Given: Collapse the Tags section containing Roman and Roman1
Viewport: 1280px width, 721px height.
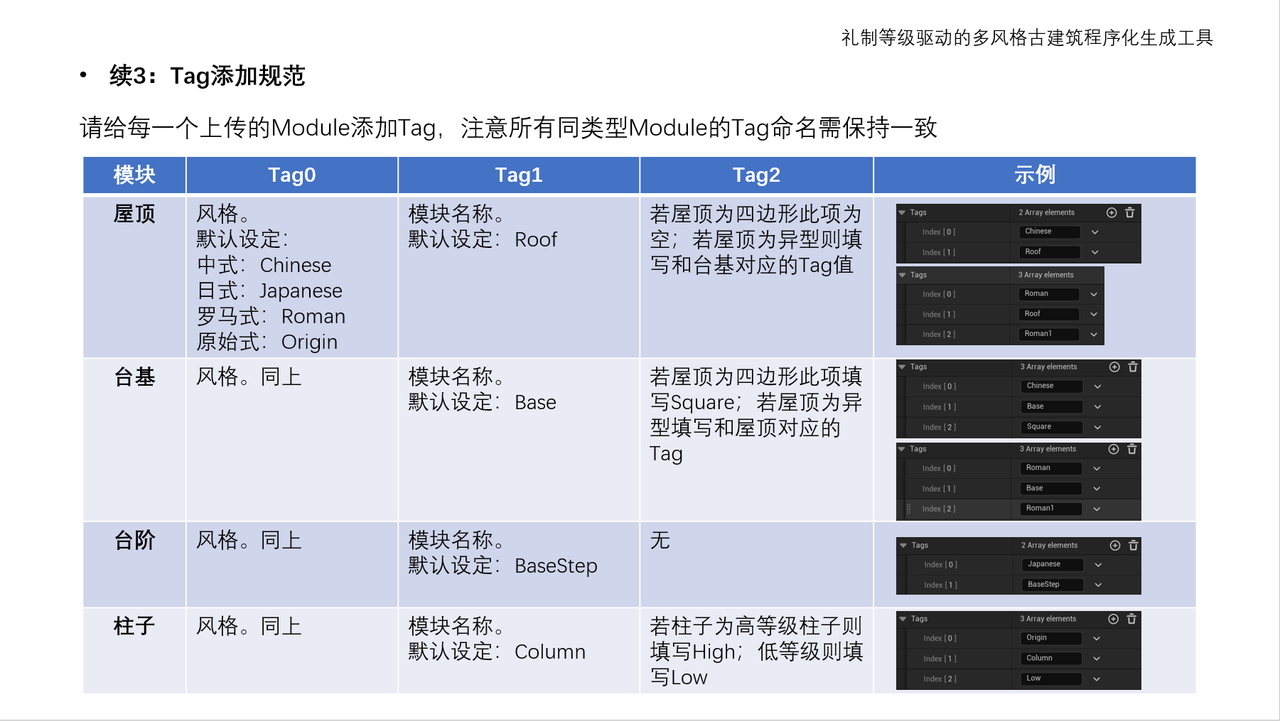Looking at the screenshot, I should coord(901,275).
